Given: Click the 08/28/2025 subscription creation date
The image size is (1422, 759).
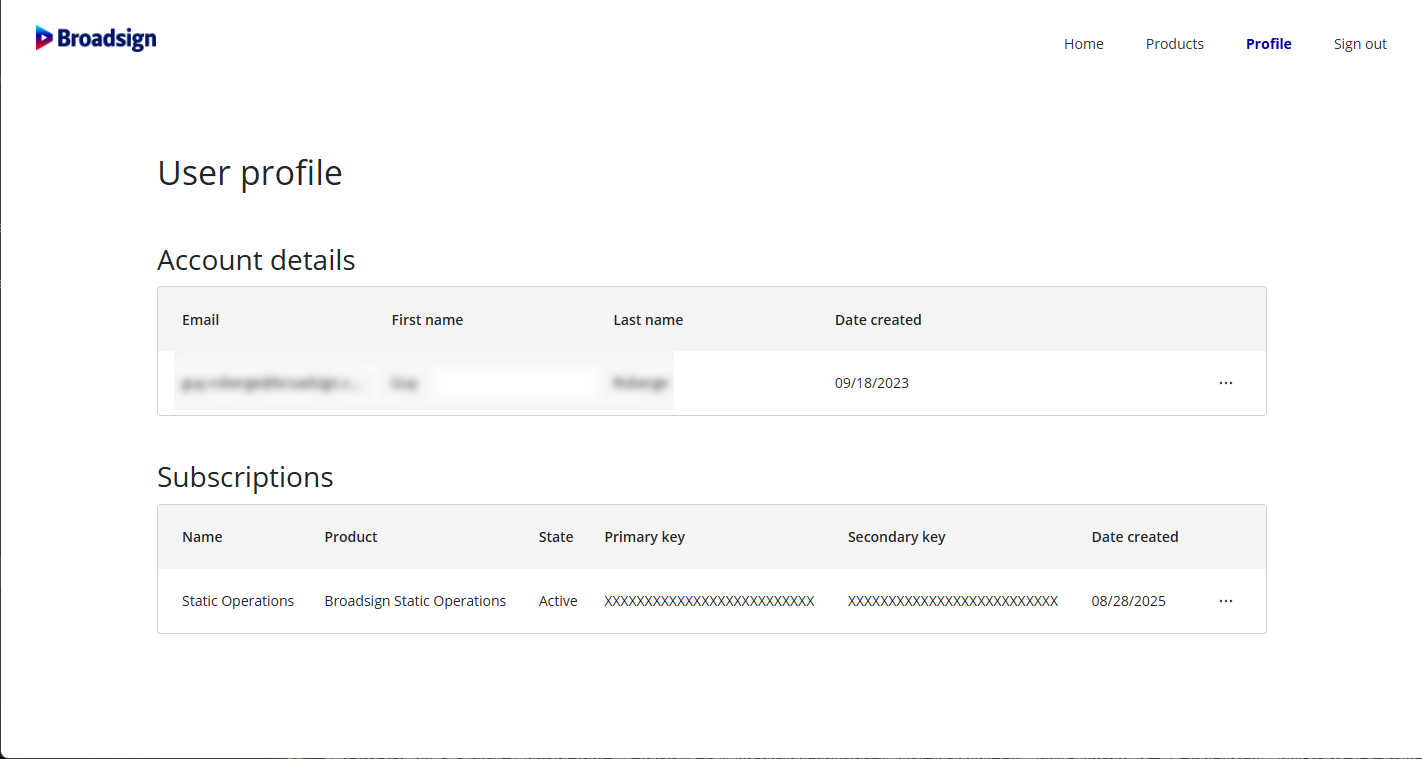Looking at the screenshot, I should 1128,601.
